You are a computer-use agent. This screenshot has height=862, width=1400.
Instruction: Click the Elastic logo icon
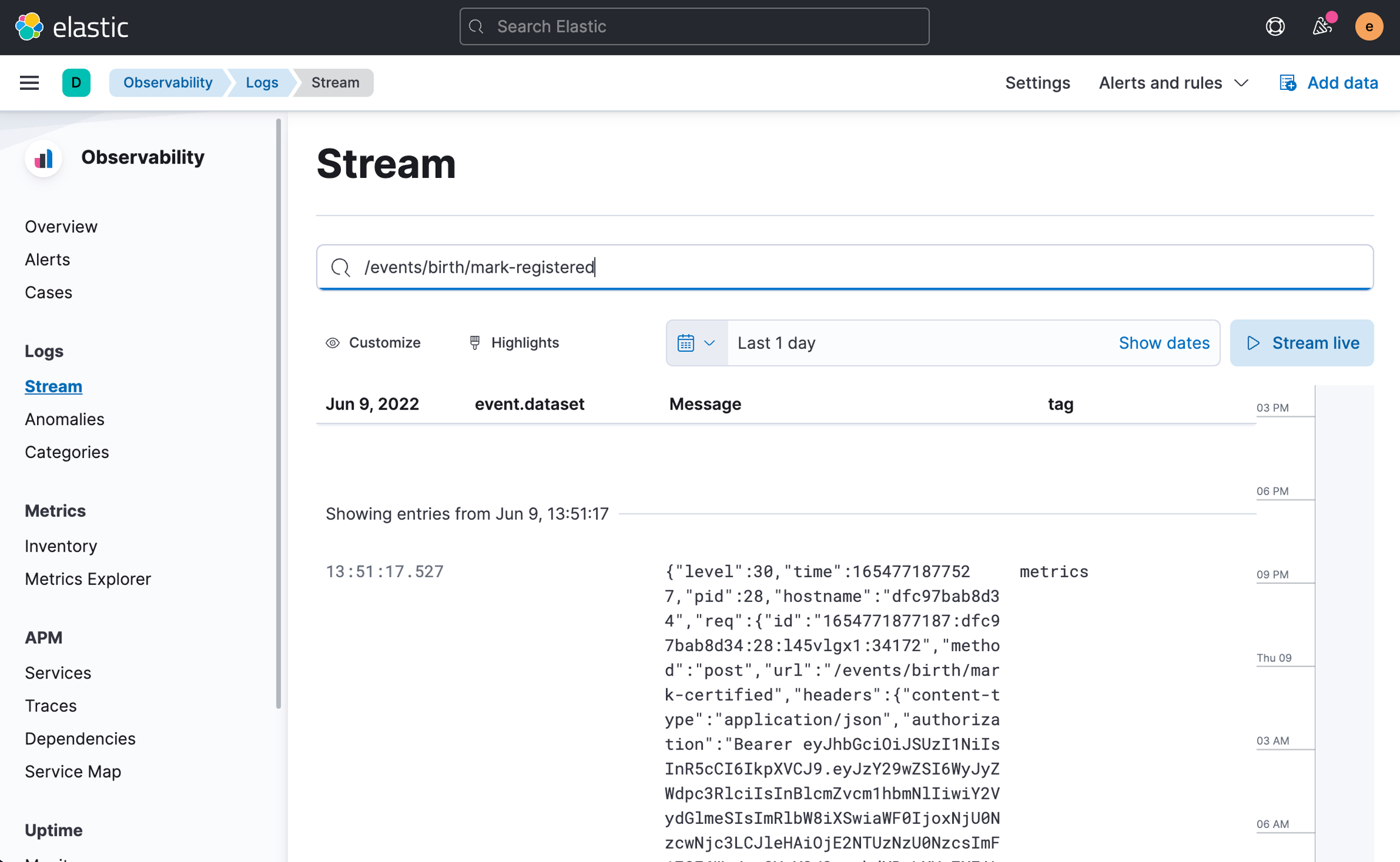(x=29, y=27)
